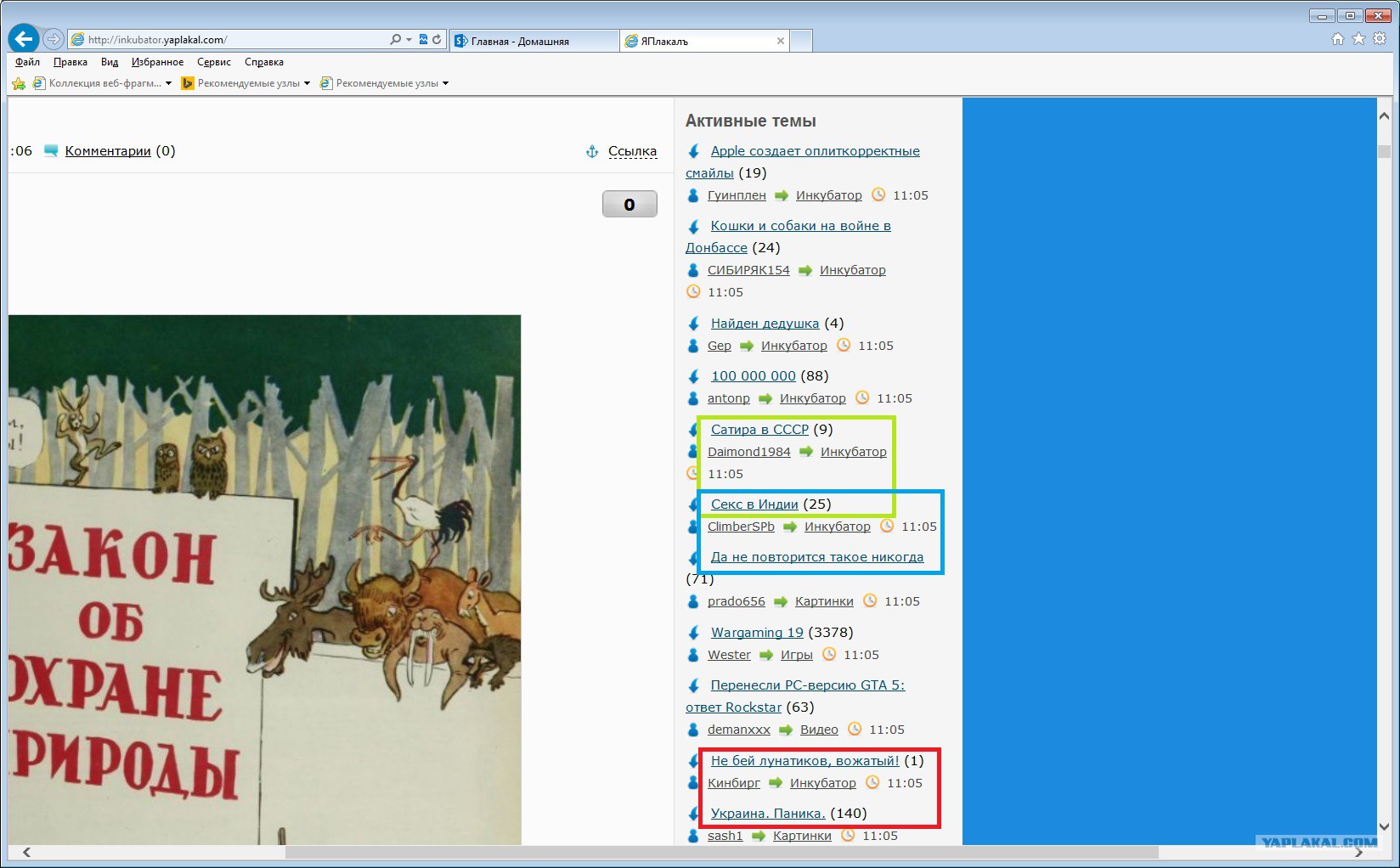Image resolution: width=1400 pixels, height=868 pixels.
Task: Click the Активные темы heading
Action: (x=751, y=121)
